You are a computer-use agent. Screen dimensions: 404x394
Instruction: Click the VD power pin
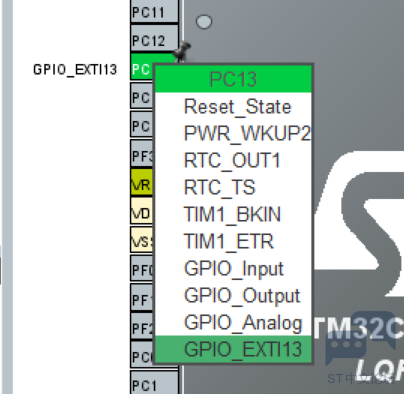[x=142, y=213]
